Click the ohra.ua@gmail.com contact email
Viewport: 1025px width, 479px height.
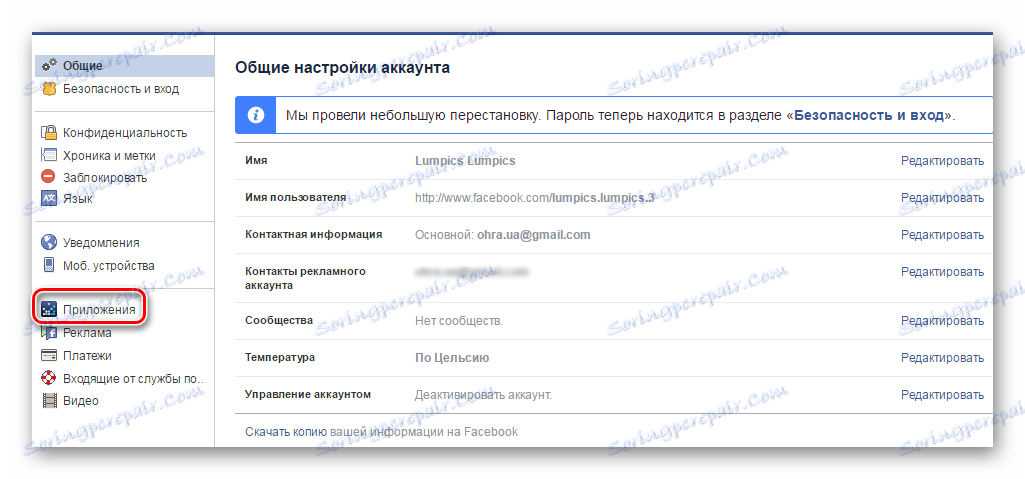[x=533, y=235]
